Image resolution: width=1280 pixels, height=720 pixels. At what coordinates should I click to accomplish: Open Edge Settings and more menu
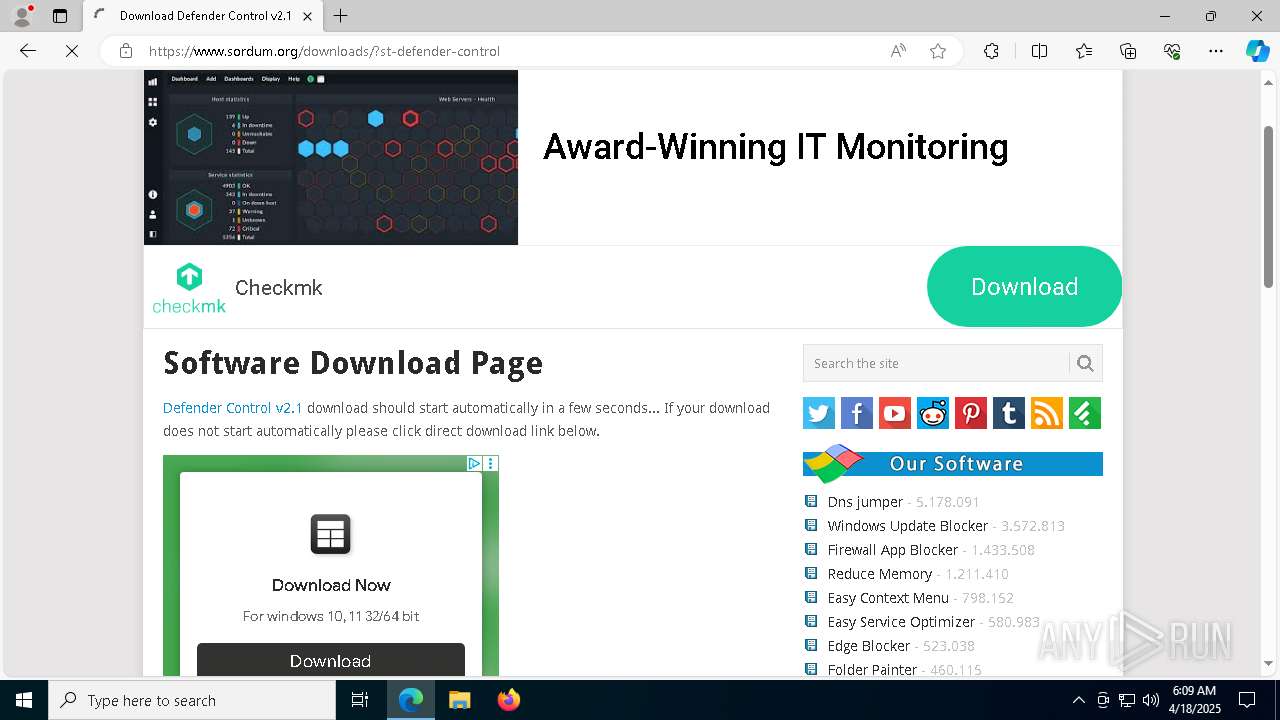coord(1216,51)
